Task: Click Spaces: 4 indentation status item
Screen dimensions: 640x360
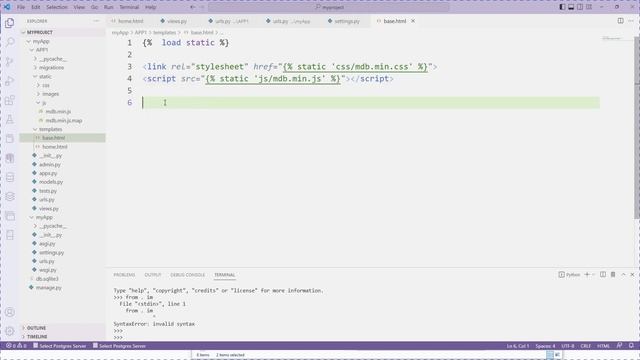Action: [545, 346]
